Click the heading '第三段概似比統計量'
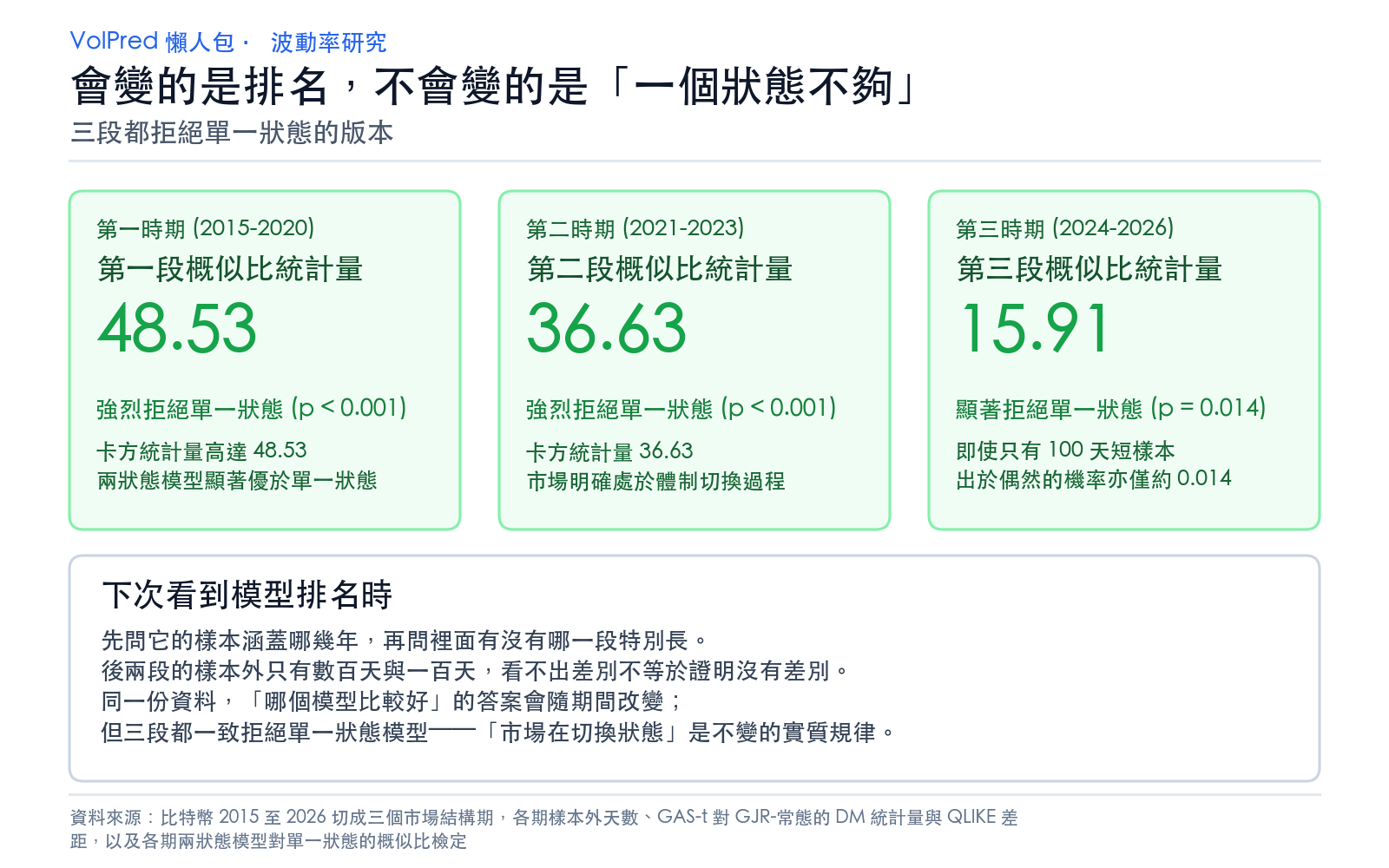This screenshot has width=1389, height=868. 1089,269
